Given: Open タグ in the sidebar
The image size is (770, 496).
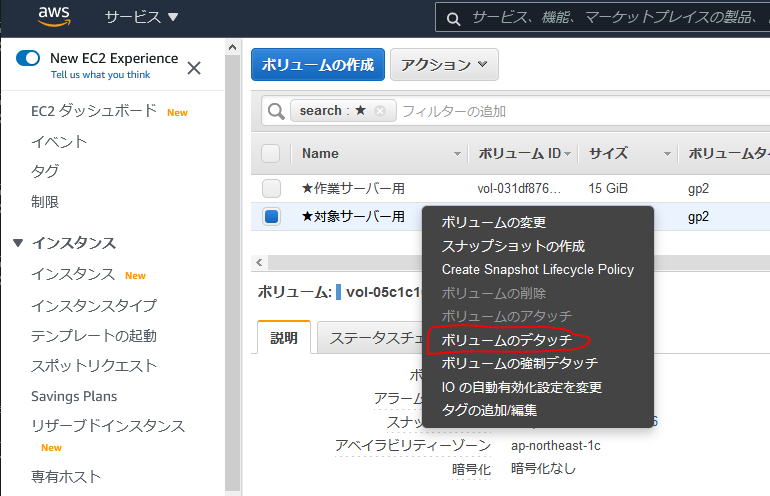Looking at the screenshot, I should [45, 171].
